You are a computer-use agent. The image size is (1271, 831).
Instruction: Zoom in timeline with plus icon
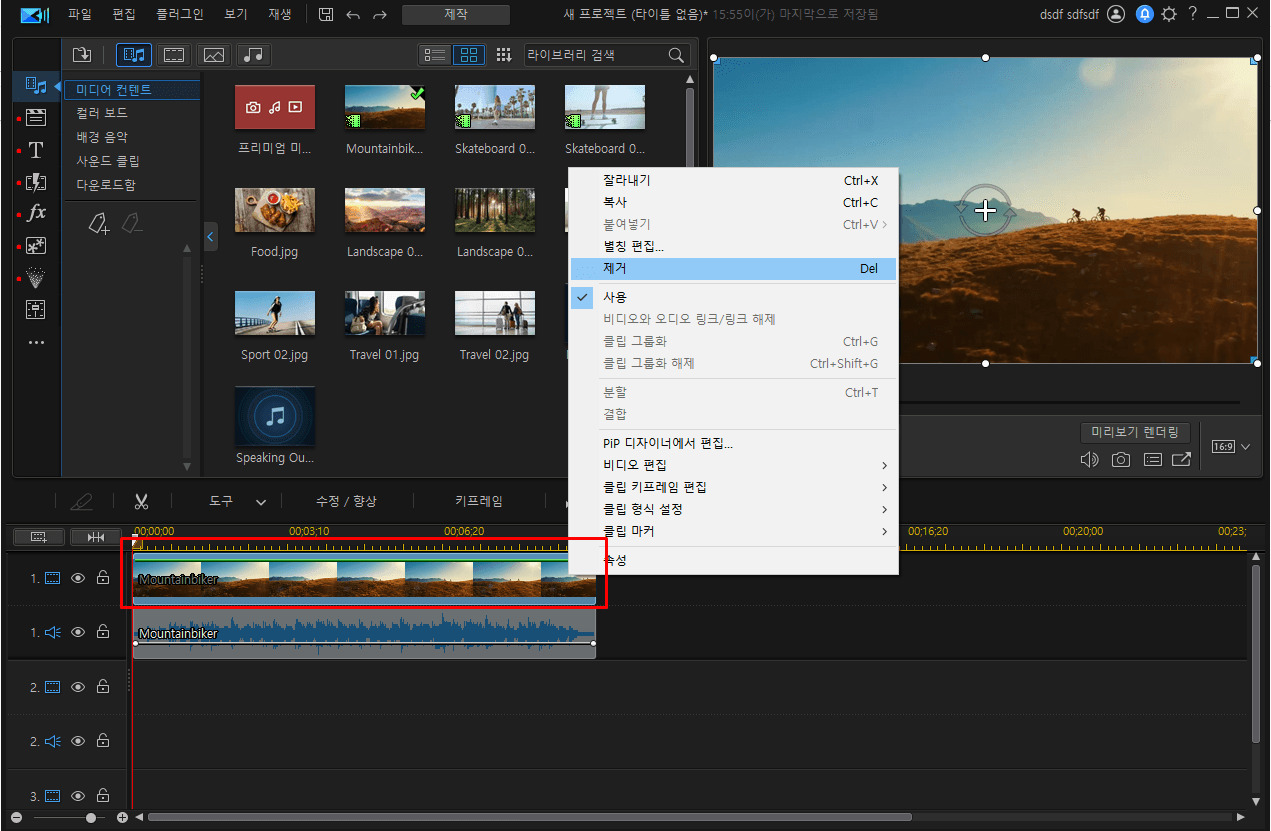click(122, 818)
